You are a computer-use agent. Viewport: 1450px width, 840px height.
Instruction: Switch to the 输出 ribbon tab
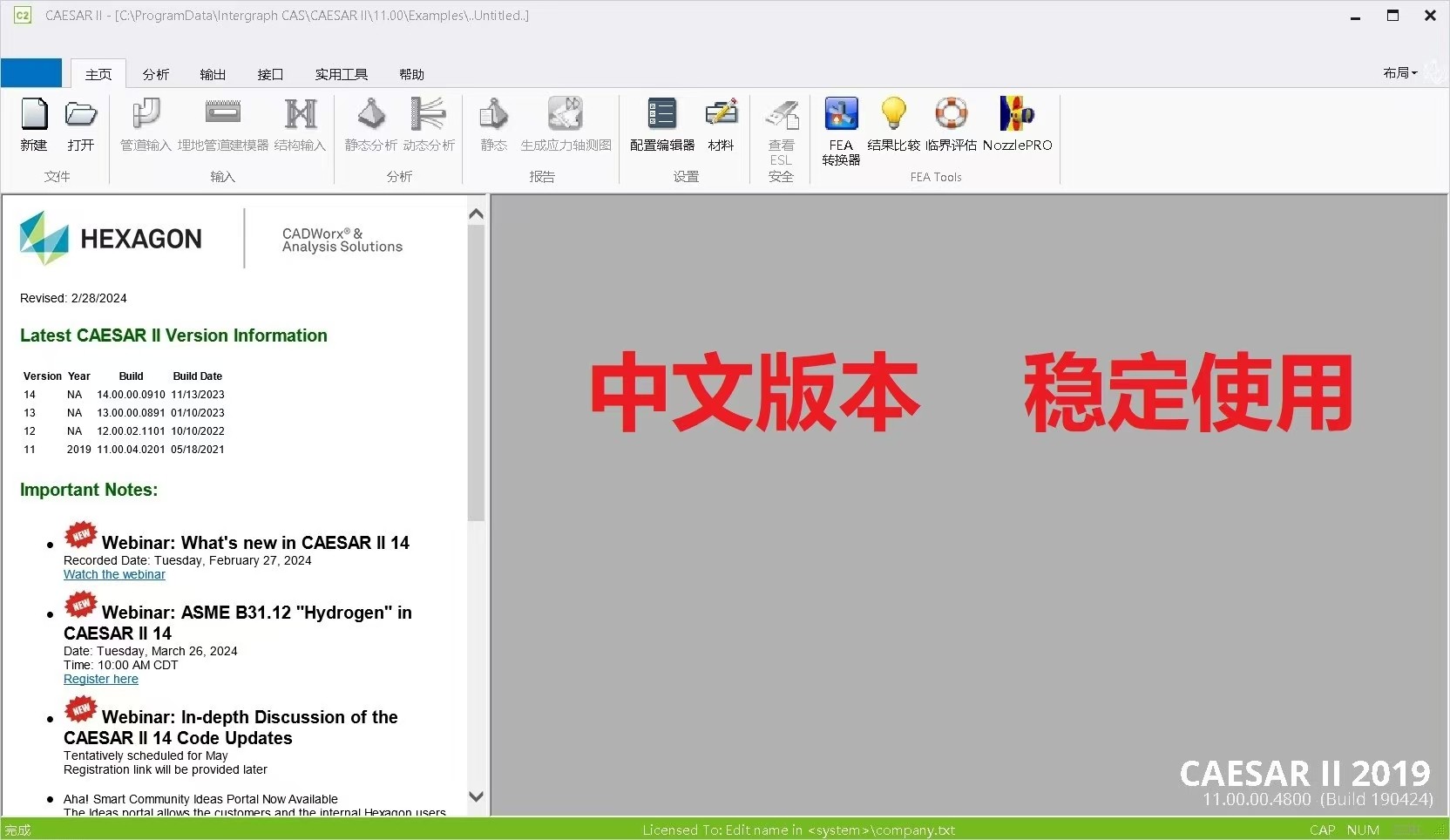[x=213, y=74]
